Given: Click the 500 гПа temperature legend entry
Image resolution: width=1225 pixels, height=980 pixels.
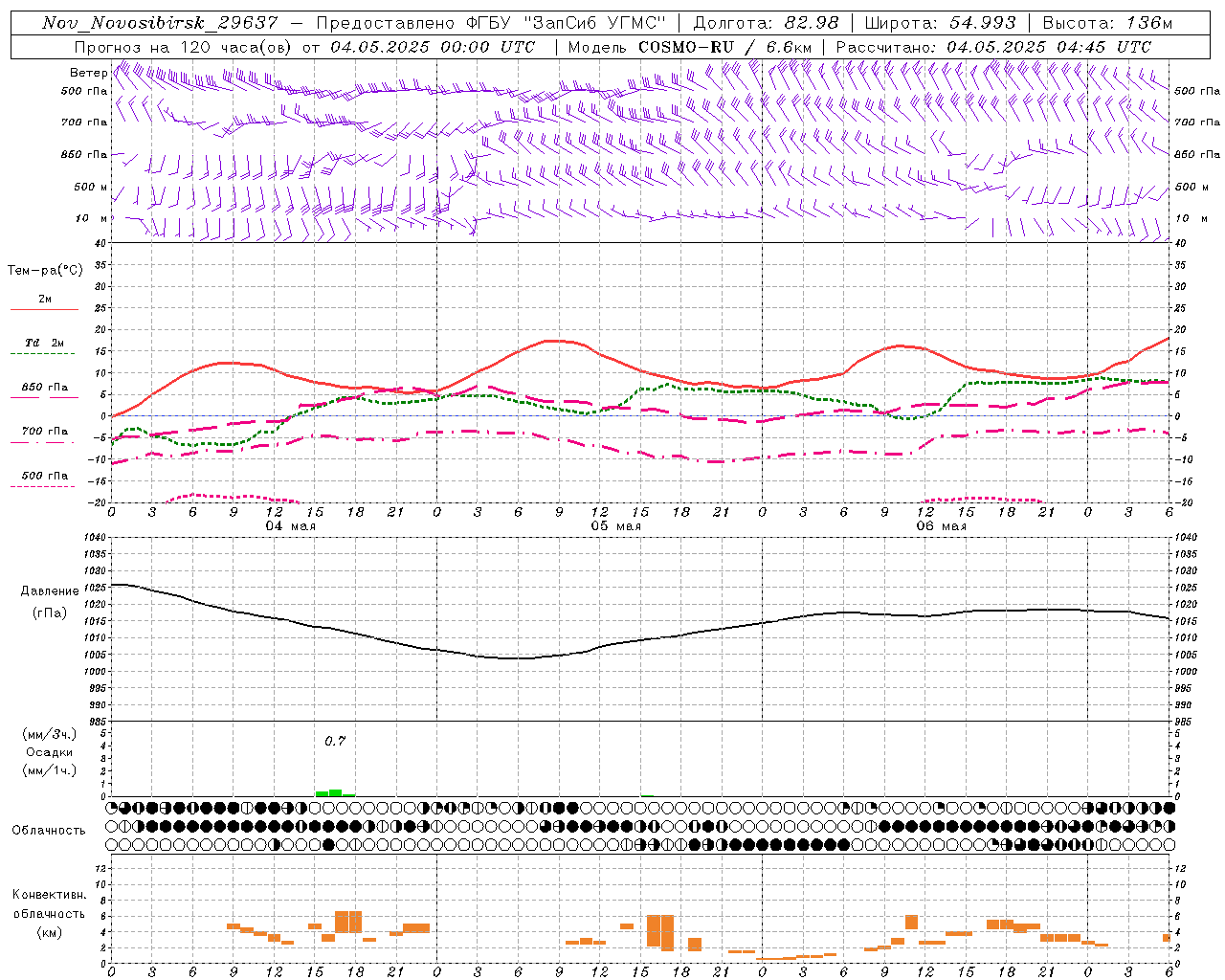Looking at the screenshot, I should click(45, 476).
